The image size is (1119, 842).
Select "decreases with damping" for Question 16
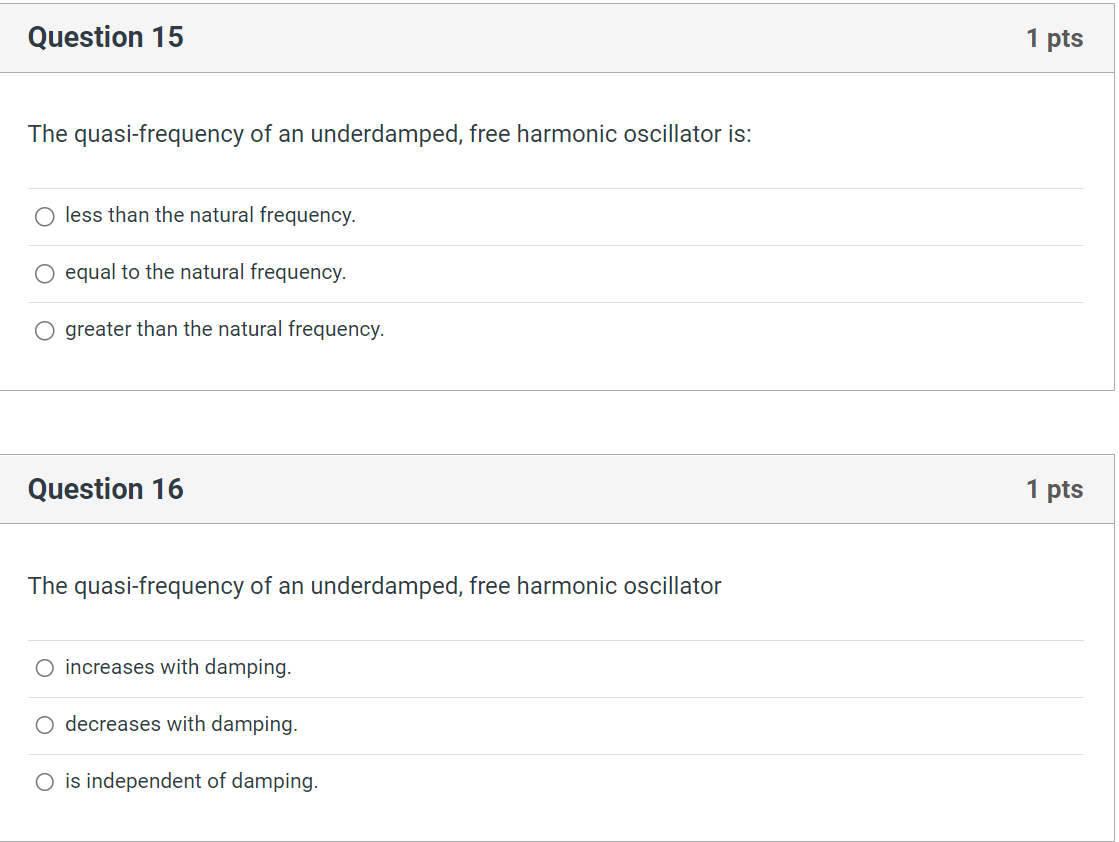tap(44, 725)
